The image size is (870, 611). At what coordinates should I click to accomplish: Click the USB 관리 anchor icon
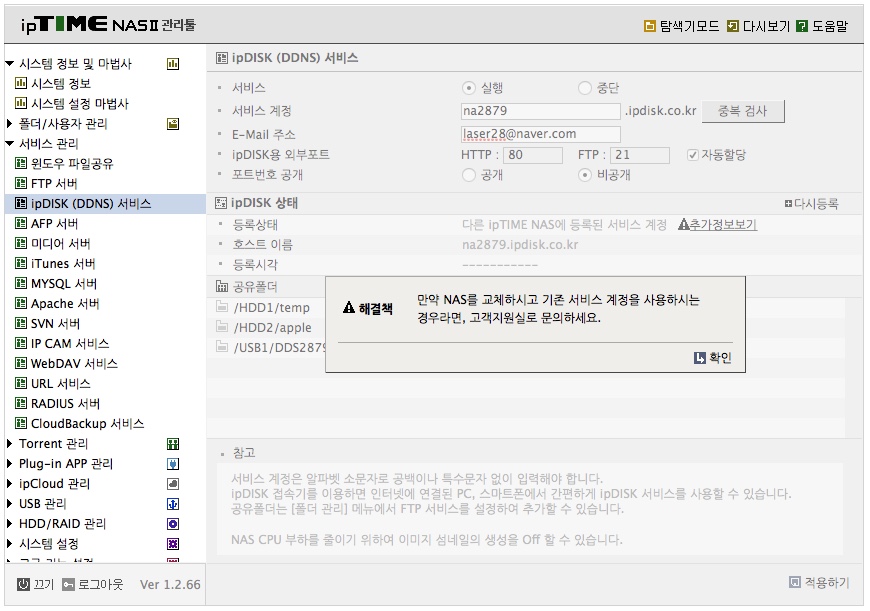click(x=173, y=504)
